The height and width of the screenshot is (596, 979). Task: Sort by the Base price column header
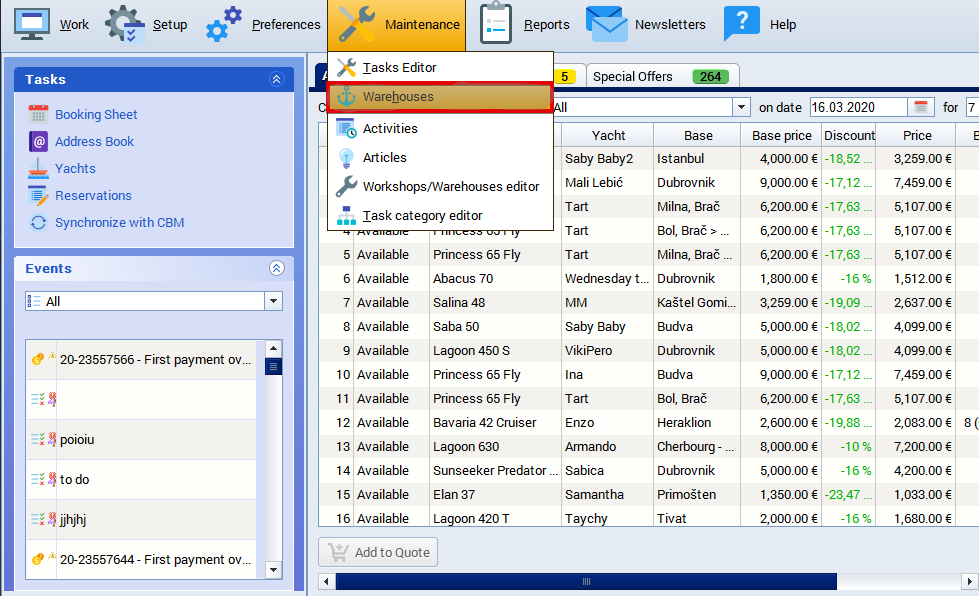point(781,135)
